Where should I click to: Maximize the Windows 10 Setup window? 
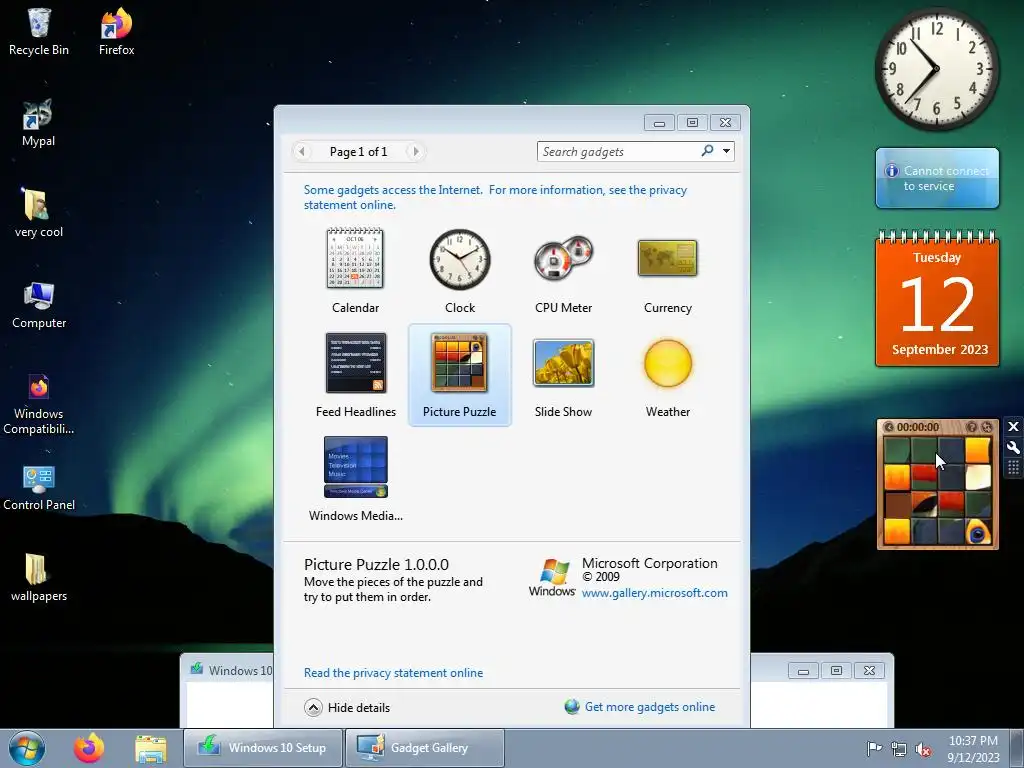[x=836, y=671]
